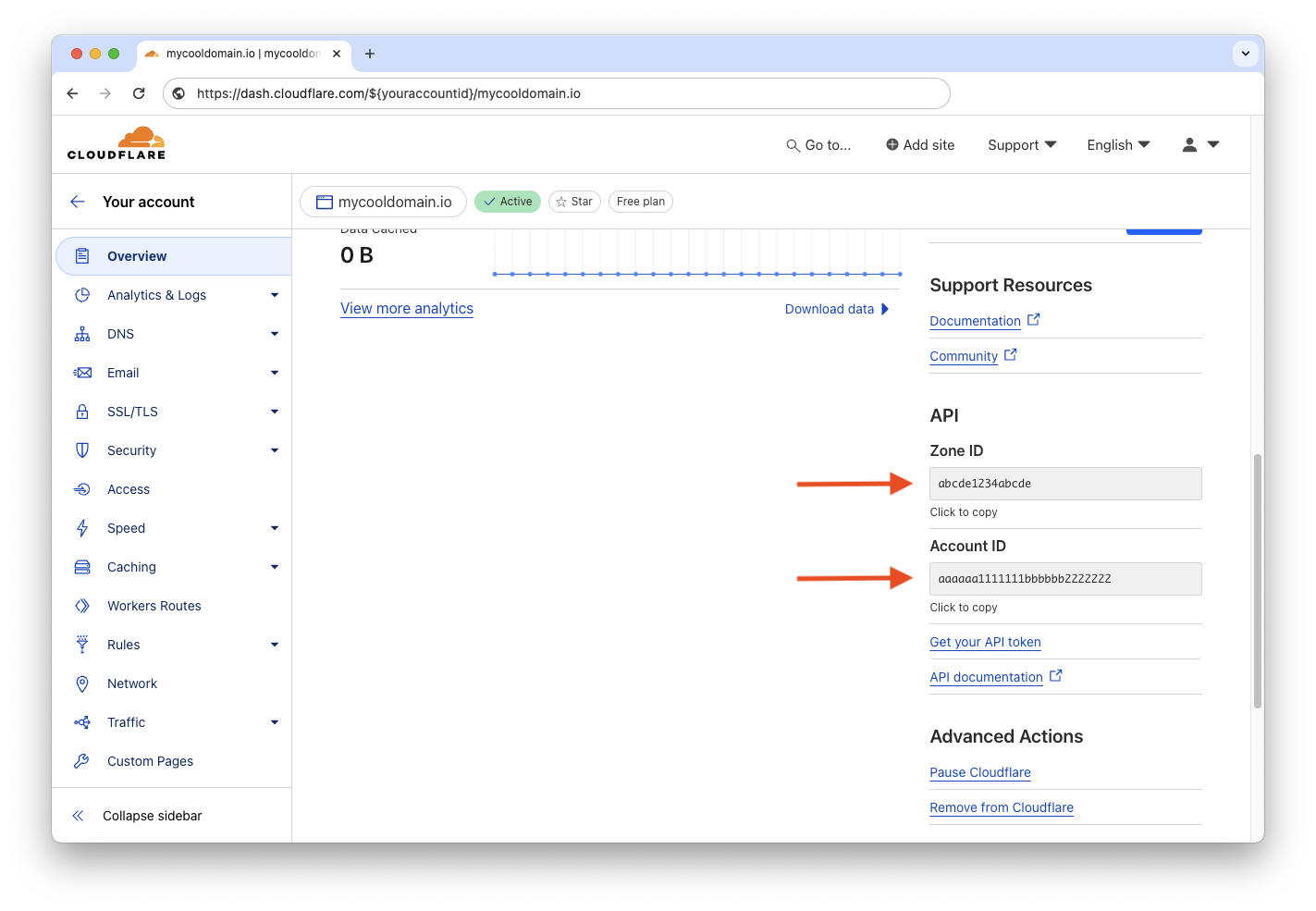Select Overview in the sidebar

click(x=174, y=256)
